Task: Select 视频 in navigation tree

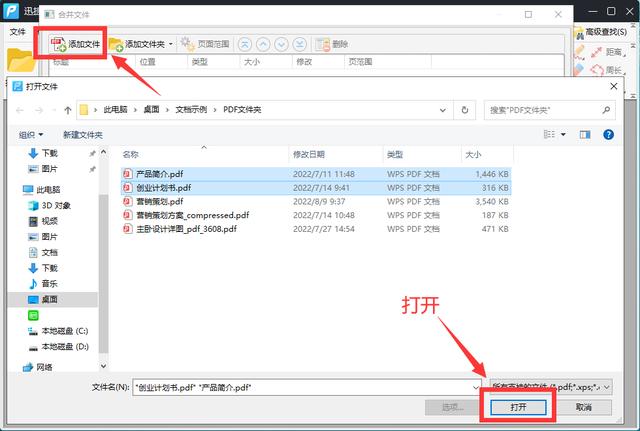Action: (43, 221)
